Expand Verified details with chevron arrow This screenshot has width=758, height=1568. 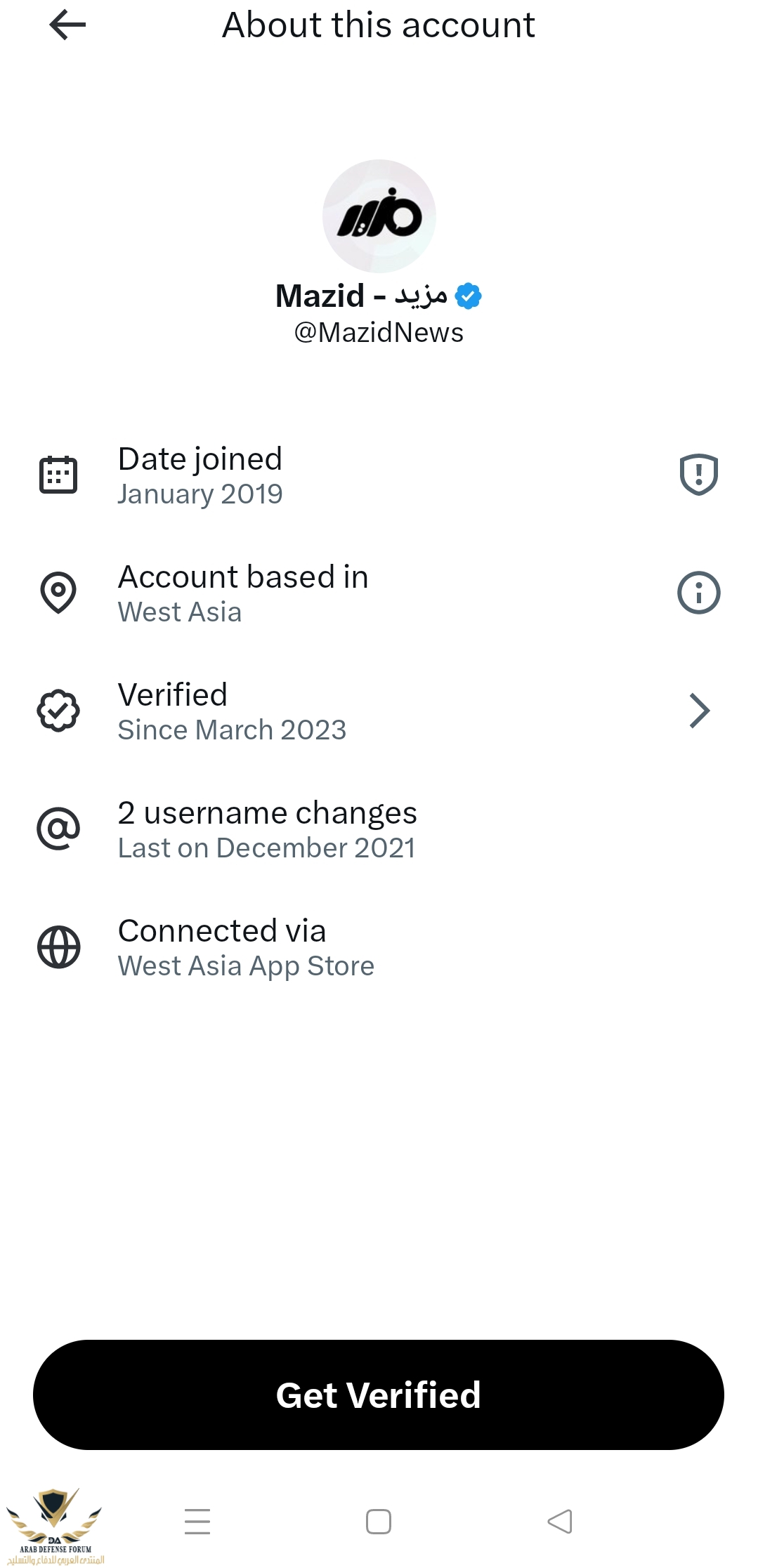[698, 711]
